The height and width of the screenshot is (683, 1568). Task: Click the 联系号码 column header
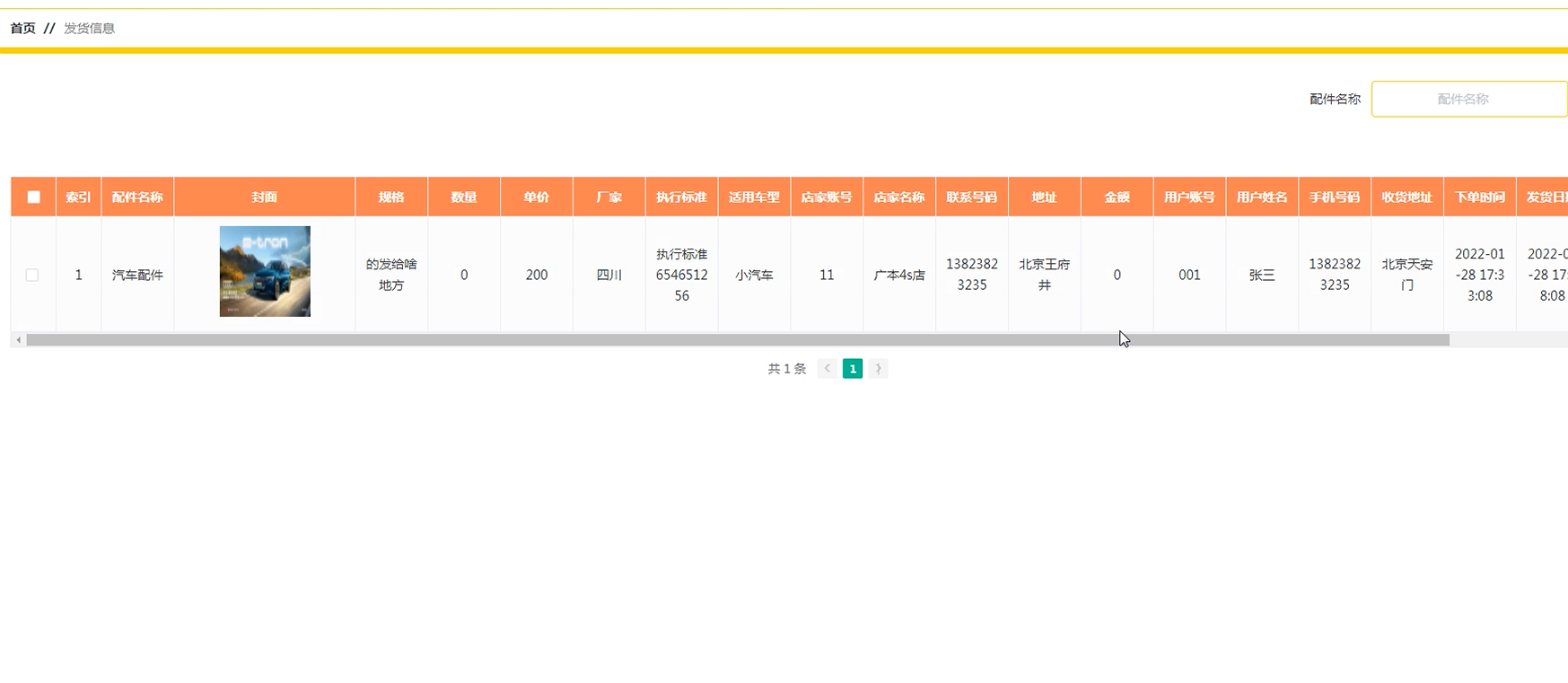click(972, 197)
